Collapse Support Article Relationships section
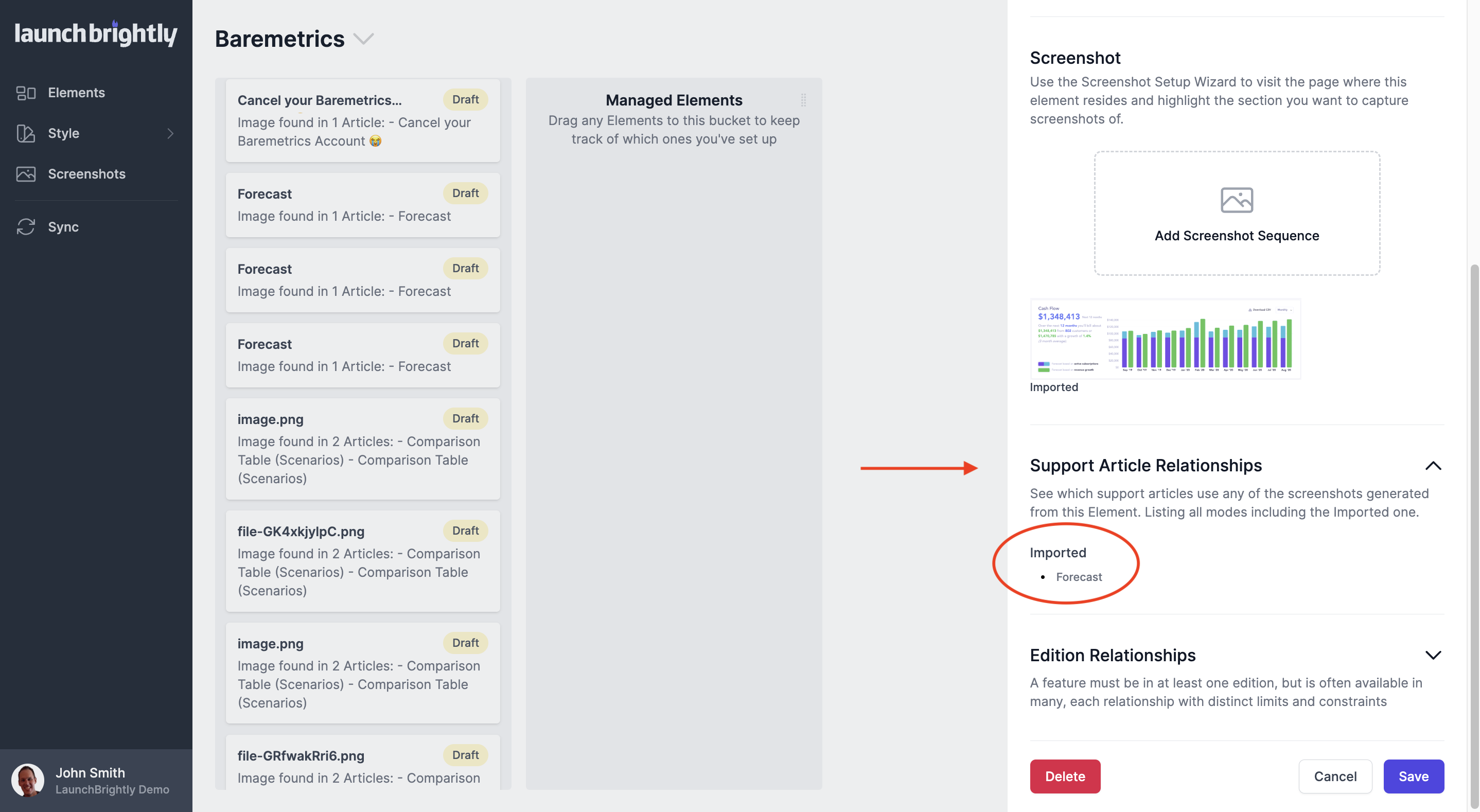Screen dimensions: 1480x812 [1433, 466]
